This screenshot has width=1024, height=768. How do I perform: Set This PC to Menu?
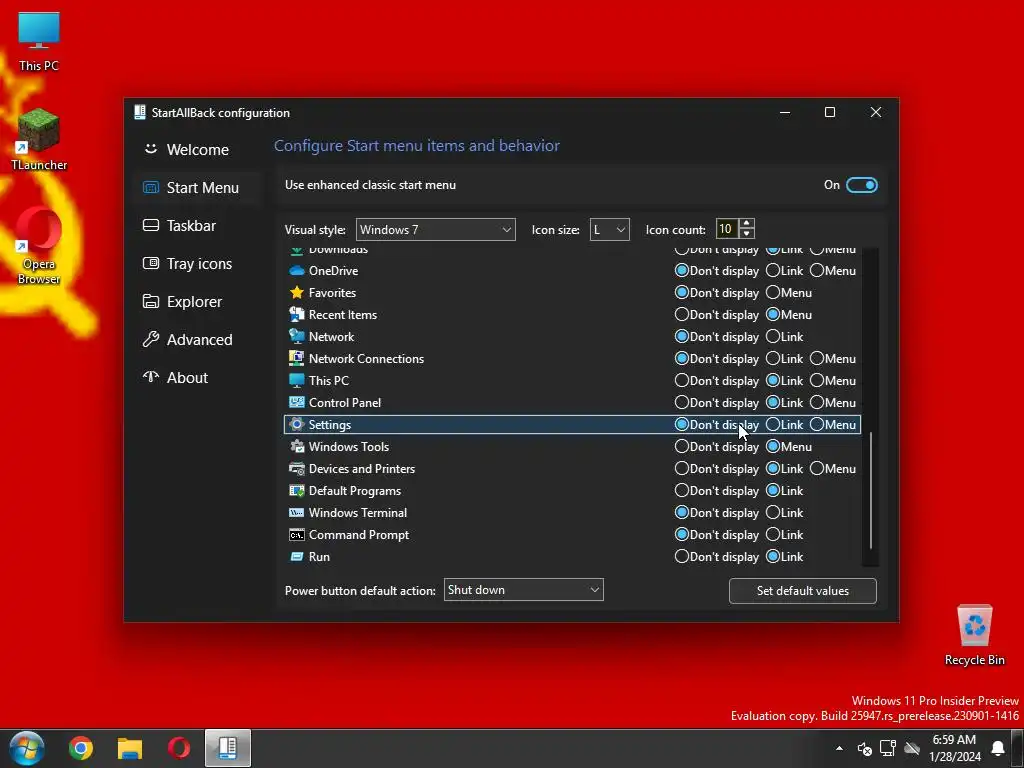coord(817,381)
